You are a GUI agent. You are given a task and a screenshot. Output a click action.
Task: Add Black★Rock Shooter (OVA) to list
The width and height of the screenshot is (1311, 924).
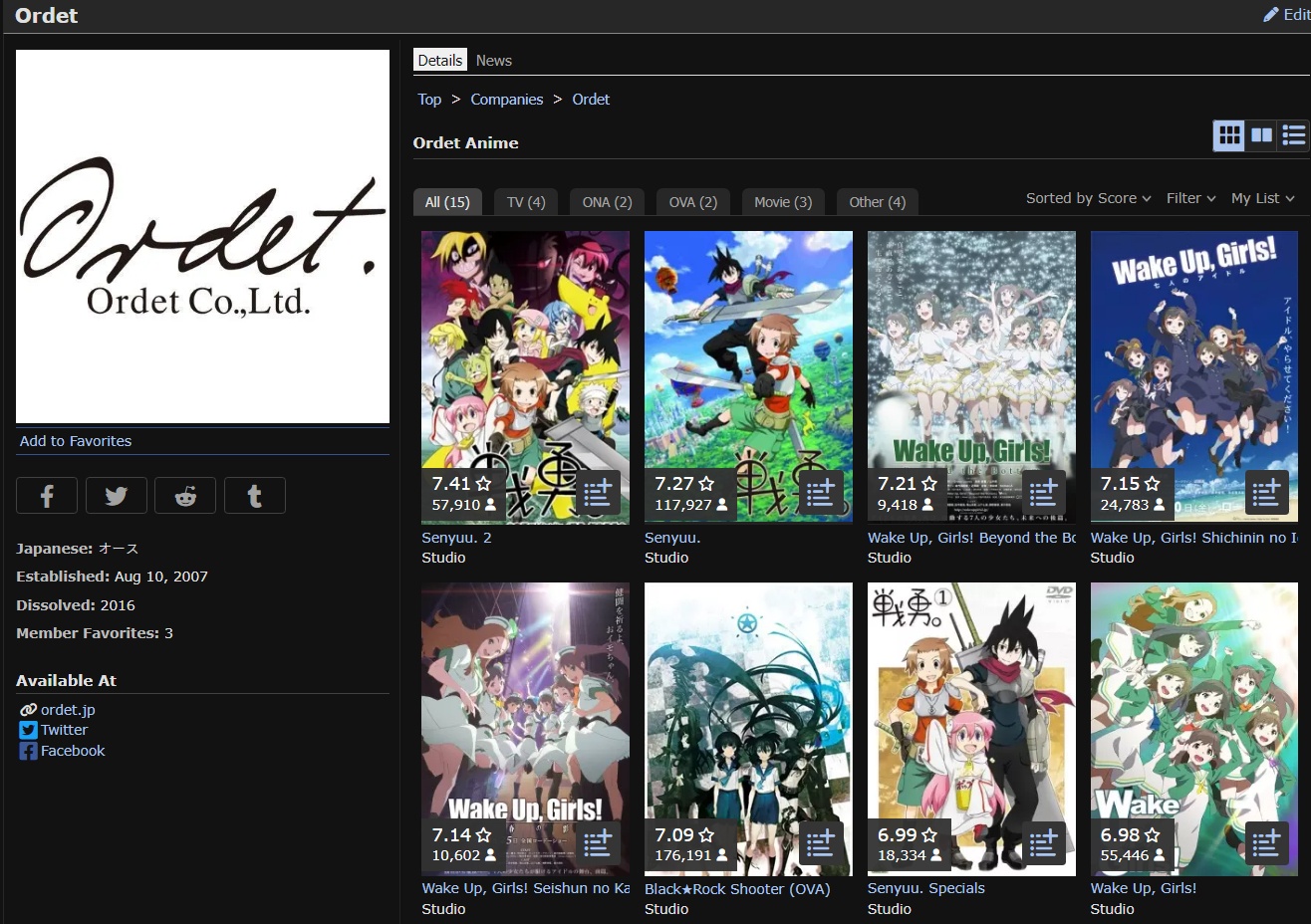[820, 843]
